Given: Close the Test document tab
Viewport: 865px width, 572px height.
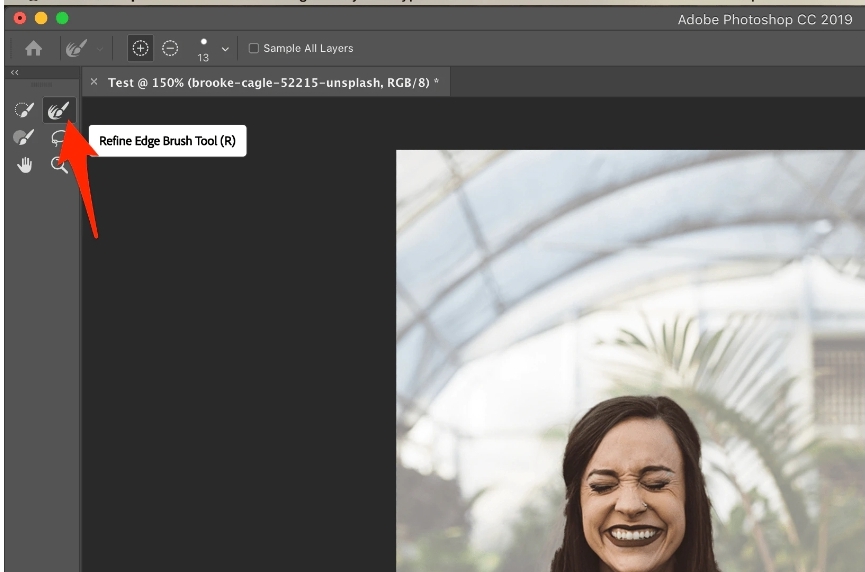Looking at the screenshot, I should (x=94, y=82).
